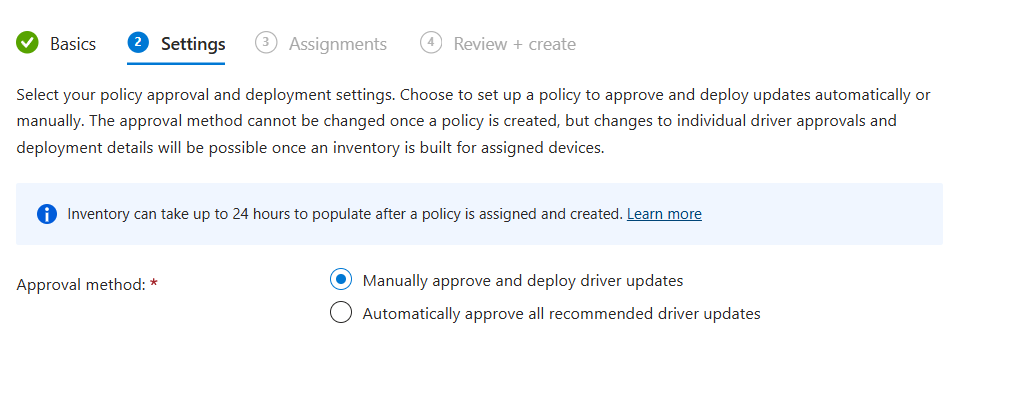Screen dimensions: 1022x403
Task: Click the inventory 24 hours banner message
Action: coord(345,214)
